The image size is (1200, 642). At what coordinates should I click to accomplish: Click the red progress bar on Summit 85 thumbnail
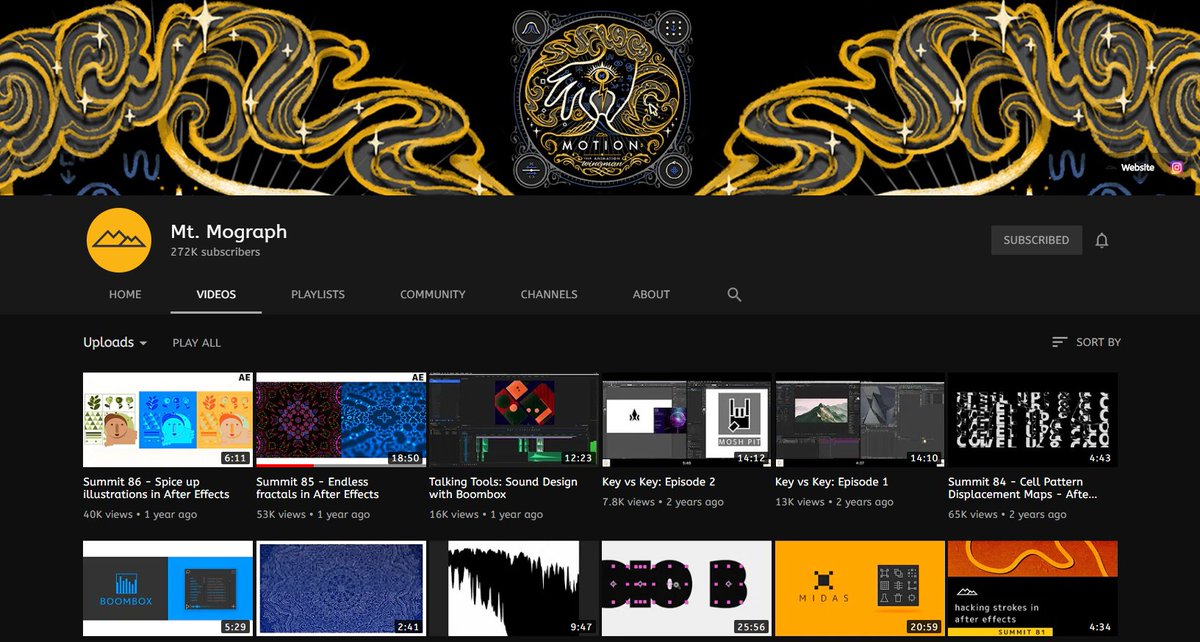pos(285,465)
